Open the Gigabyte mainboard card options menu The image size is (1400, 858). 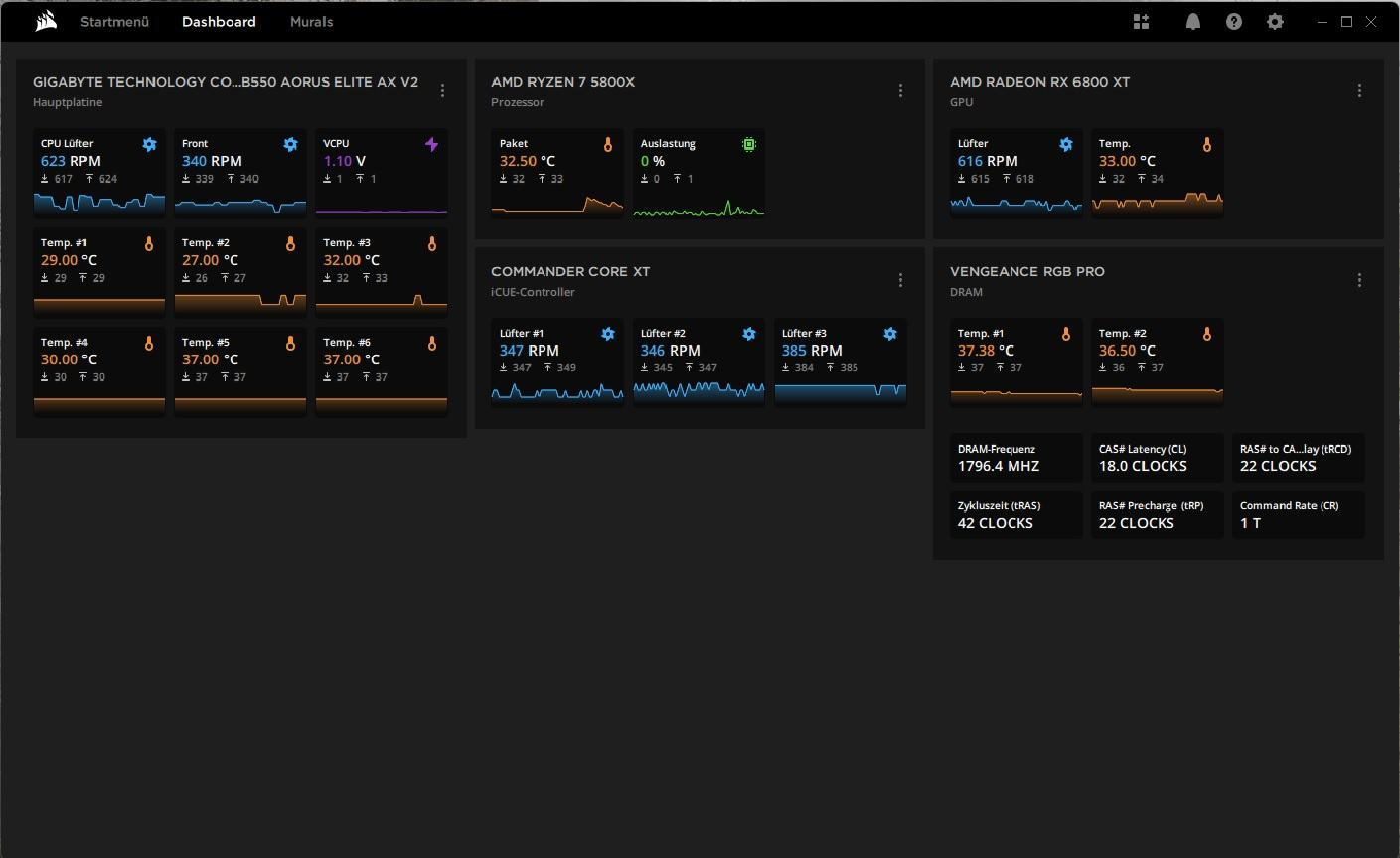pos(442,90)
